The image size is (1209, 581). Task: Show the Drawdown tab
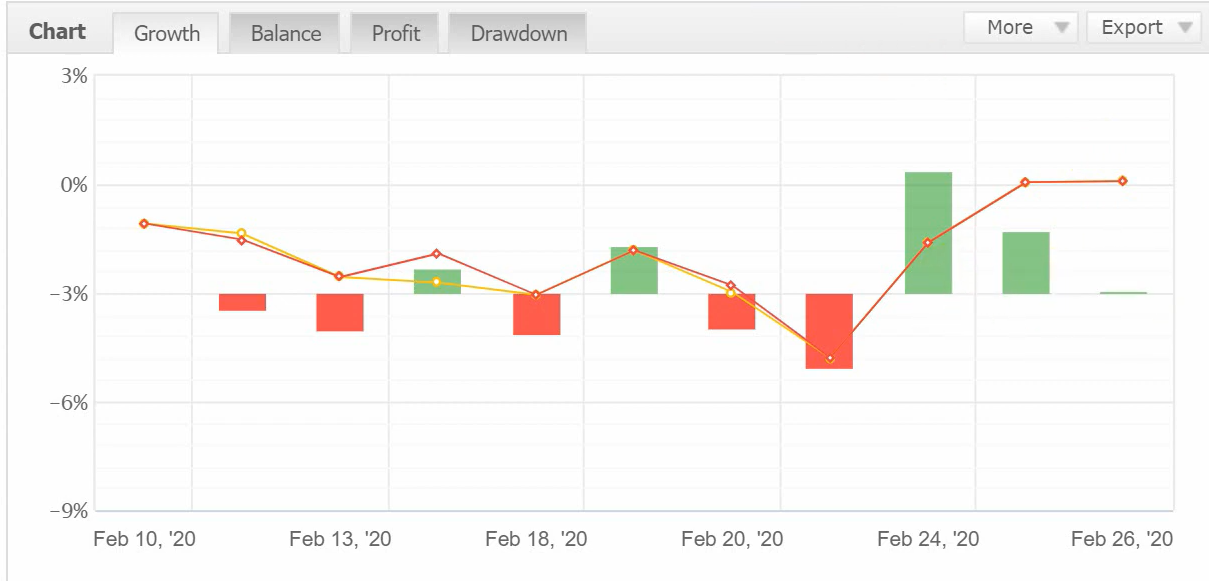coord(518,33)
